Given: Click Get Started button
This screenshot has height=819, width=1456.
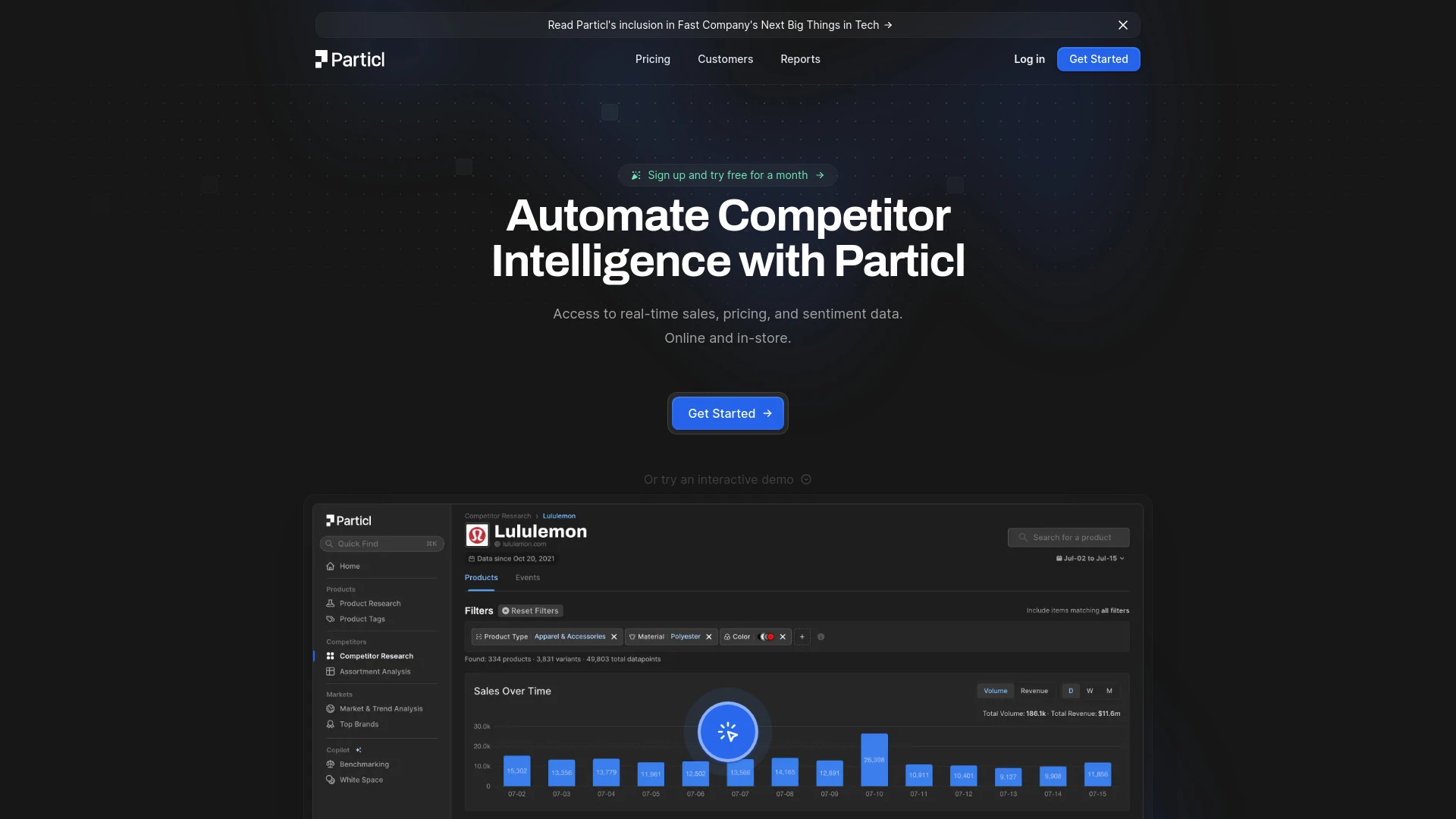Looking at the screenshot, I should (728, 412).
